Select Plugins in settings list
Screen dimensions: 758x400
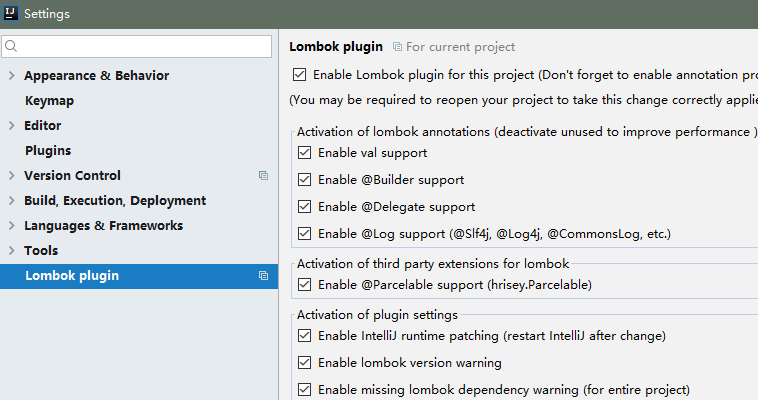[x=47, y=151]
